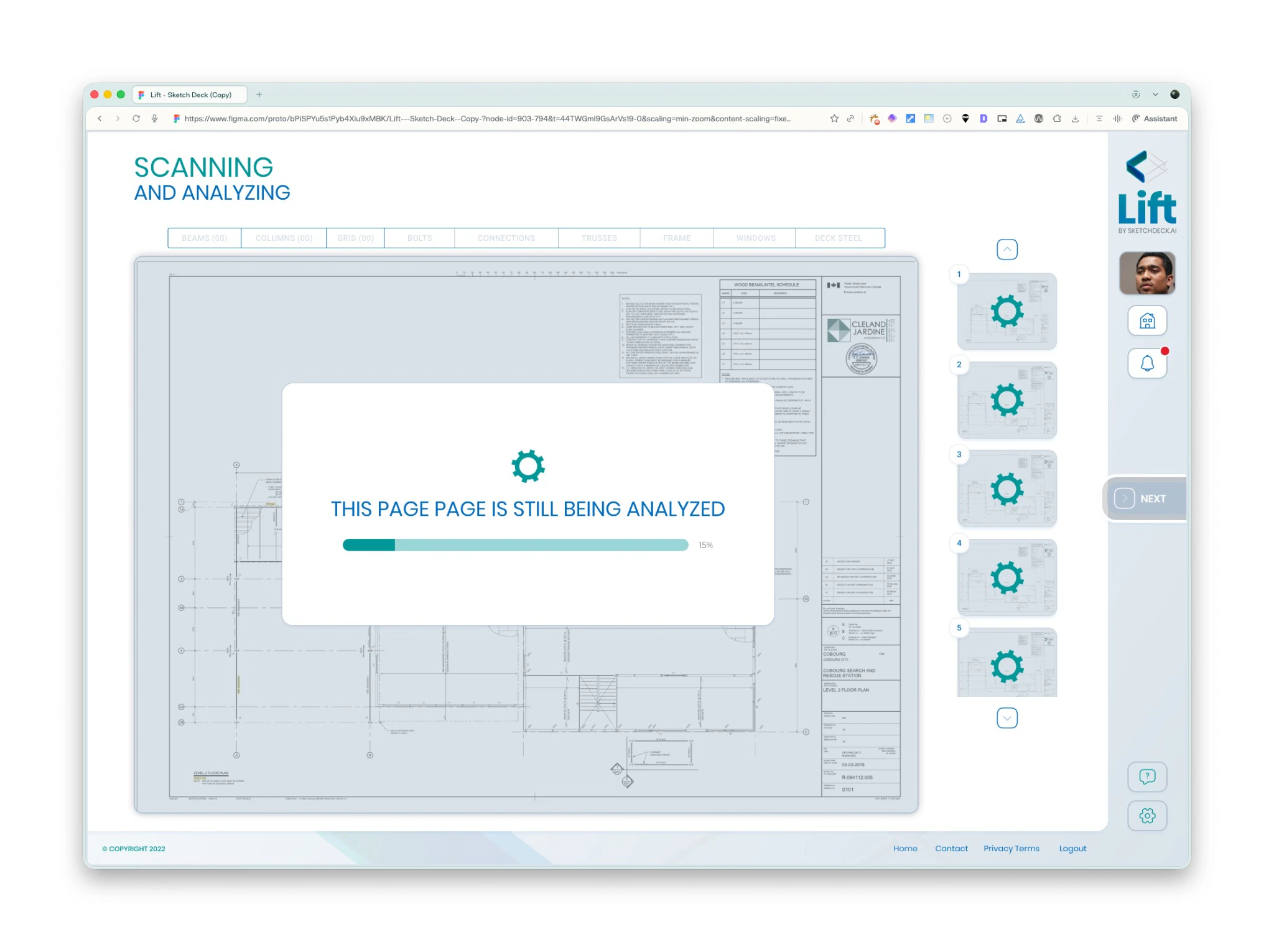Reload the browser page
Image resolution: width=1274 pixels, height=952 pixels.
[x=136, y=119]
